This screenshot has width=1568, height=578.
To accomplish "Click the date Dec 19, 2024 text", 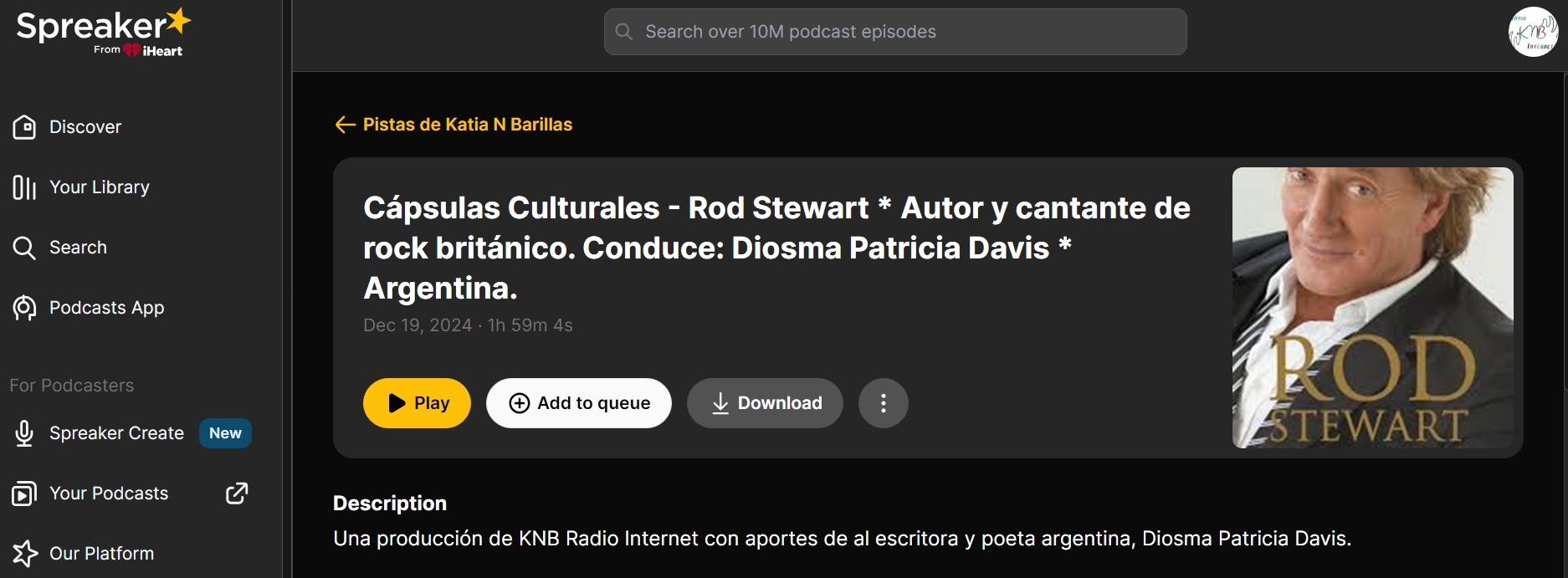I will [418, 325].
